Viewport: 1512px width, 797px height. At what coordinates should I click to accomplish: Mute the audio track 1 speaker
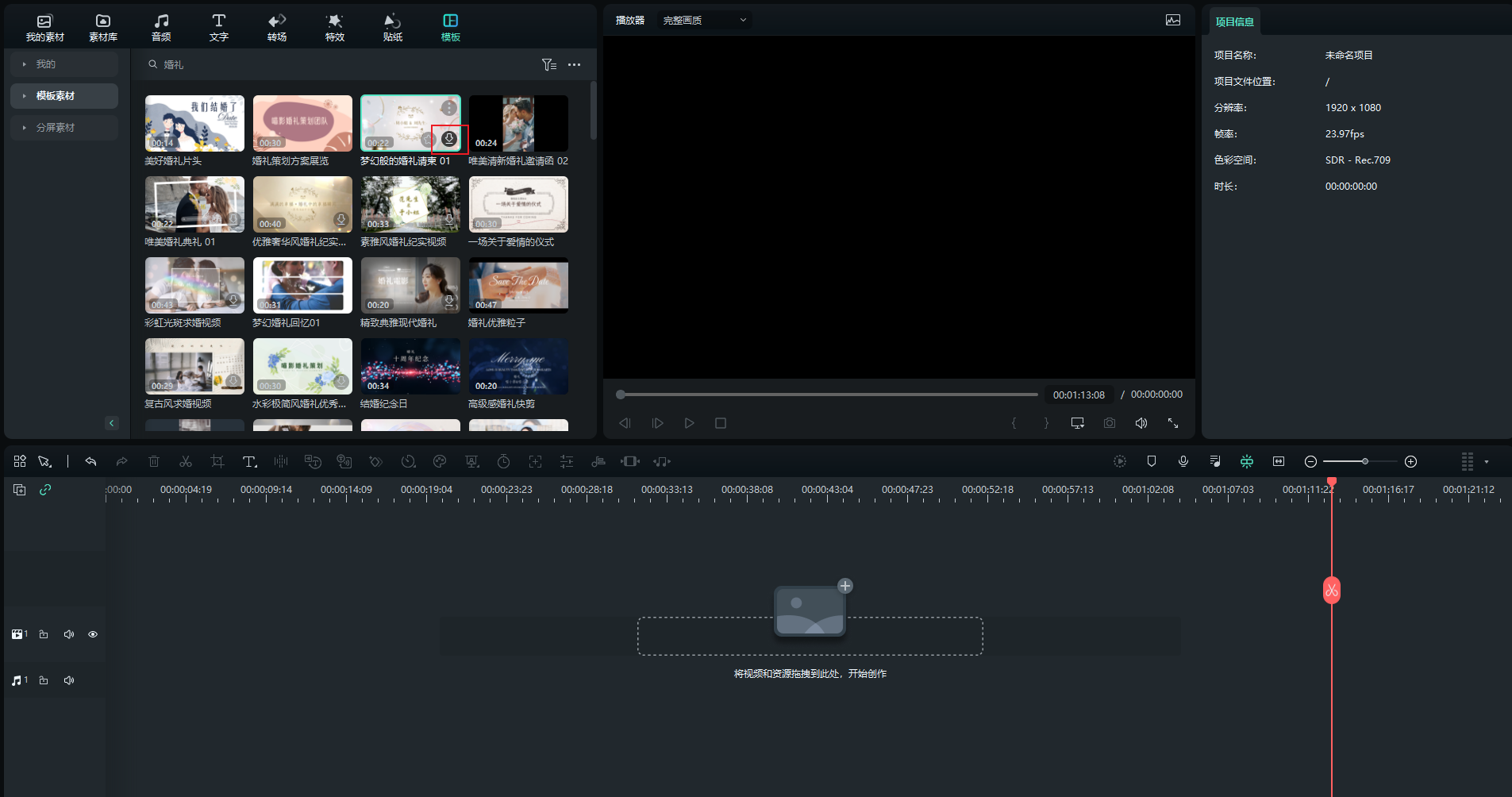(69, 680)
